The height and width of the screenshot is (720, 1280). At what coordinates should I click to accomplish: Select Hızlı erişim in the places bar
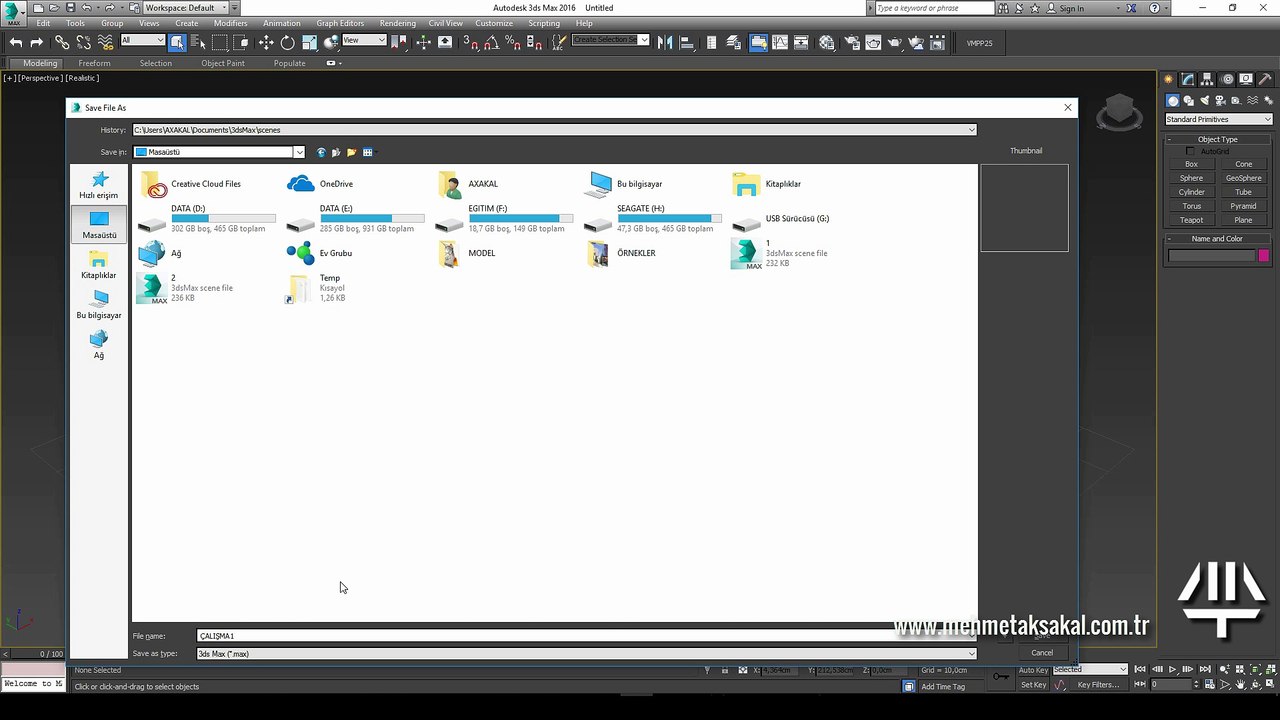[x=99, y=185]
